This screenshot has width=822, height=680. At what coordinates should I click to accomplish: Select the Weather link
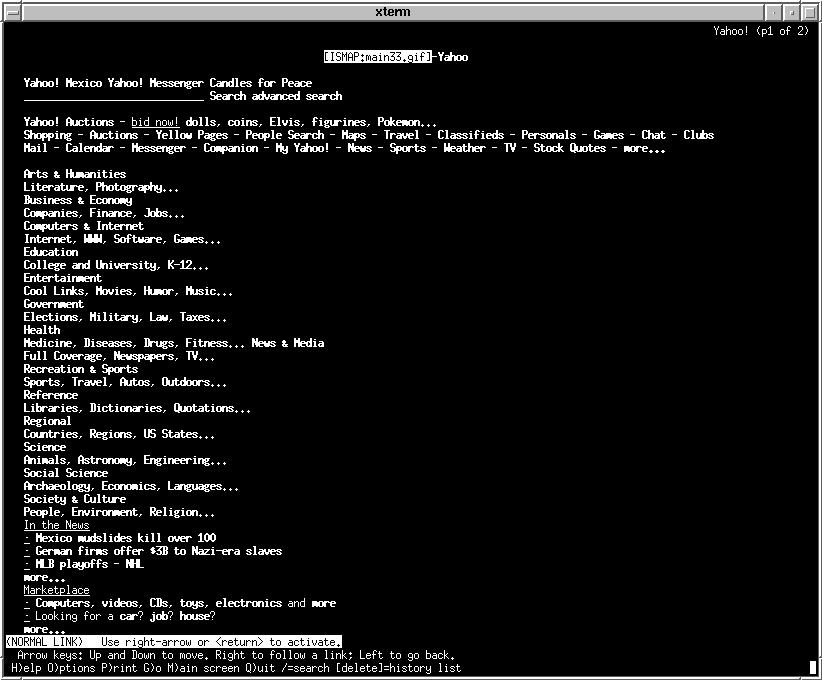(x=464, y=149)
